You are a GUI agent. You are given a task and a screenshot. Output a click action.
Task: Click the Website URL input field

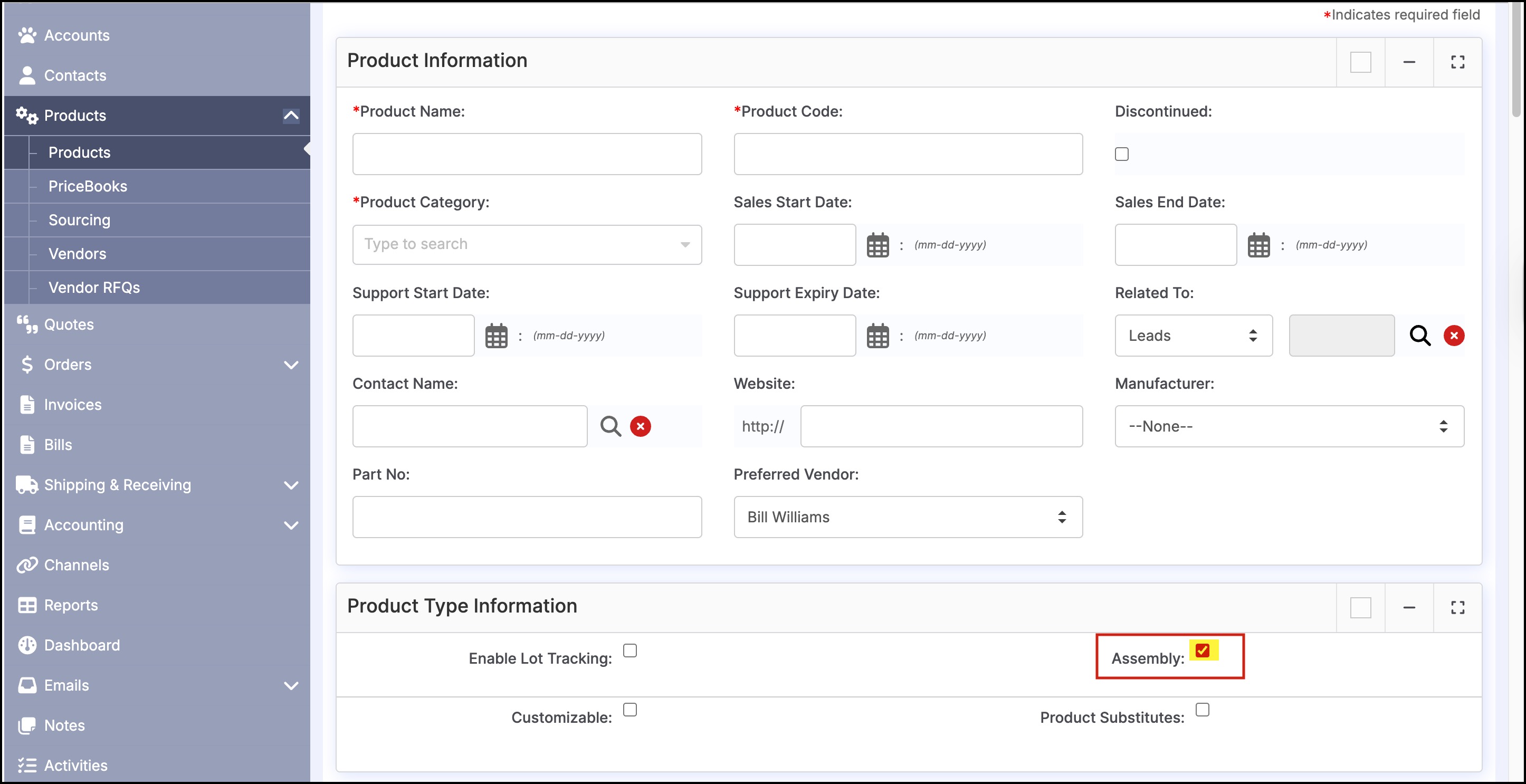click(941, 426)
